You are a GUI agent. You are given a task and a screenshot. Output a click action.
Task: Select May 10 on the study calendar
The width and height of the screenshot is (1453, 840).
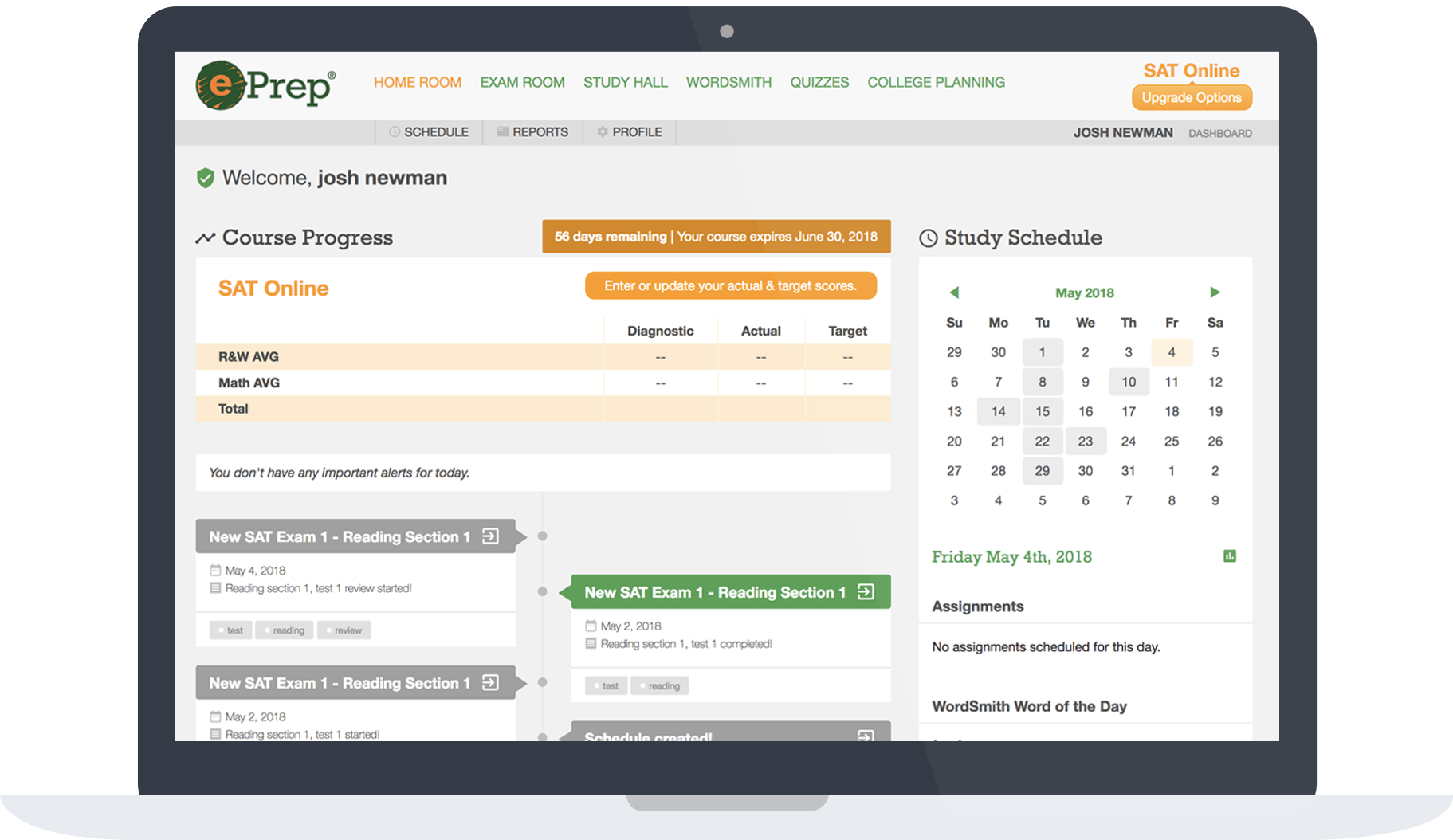[1128, 382]
